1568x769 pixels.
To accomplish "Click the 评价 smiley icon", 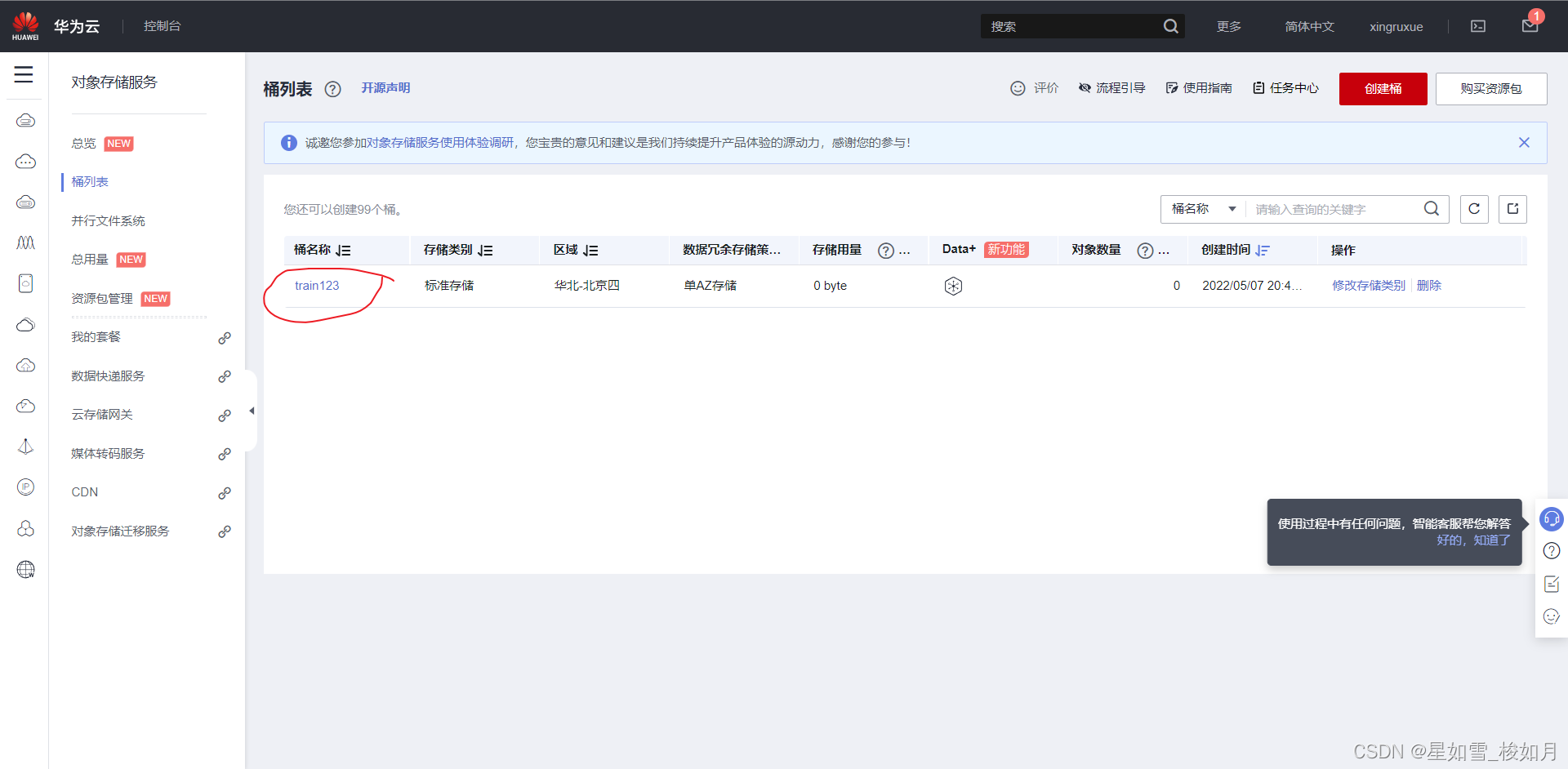I will (x=1018, y=88).
